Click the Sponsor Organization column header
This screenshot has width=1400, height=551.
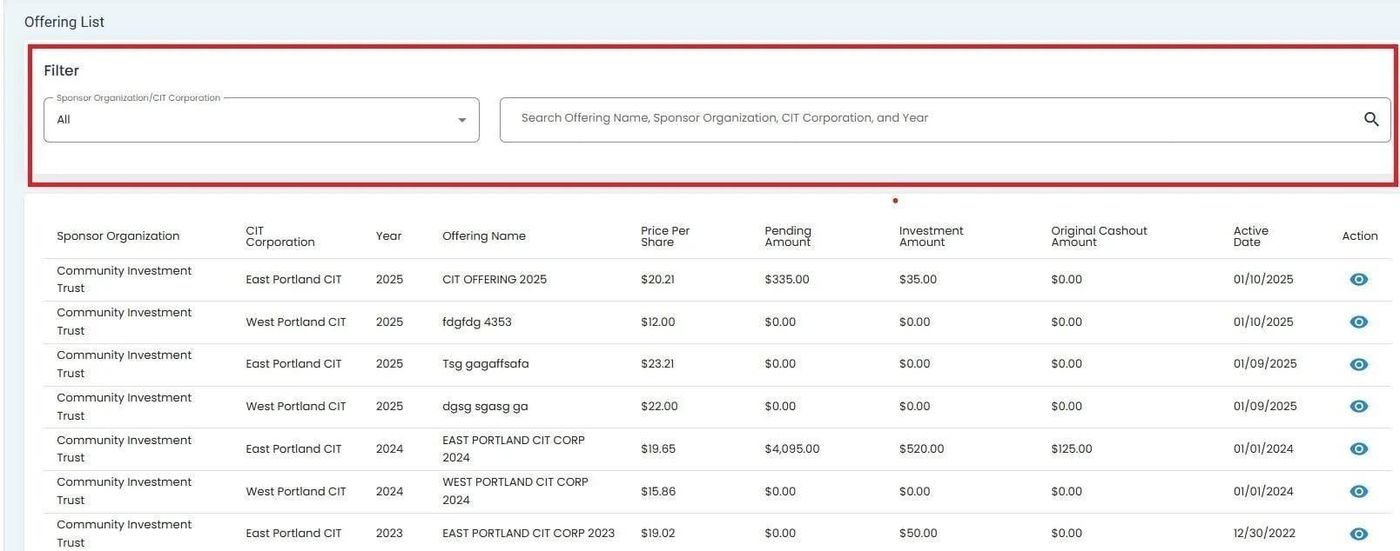pos(118,236)
